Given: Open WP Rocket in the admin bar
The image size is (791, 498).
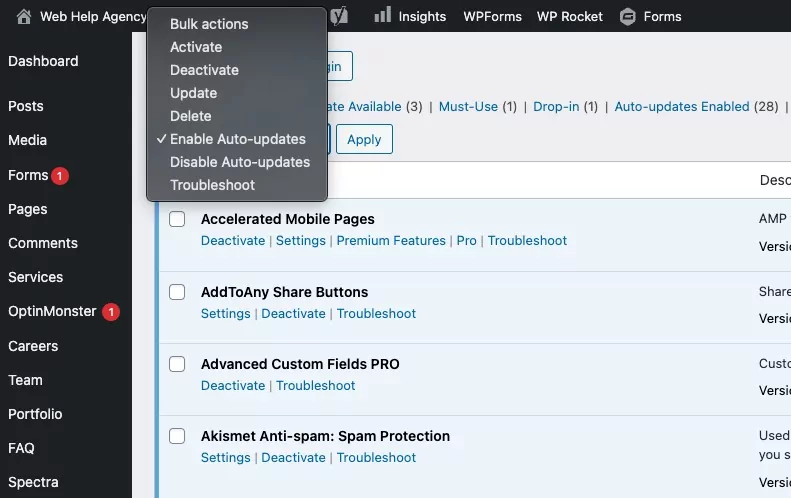Looking at the screenshot, I should point(570,17).
